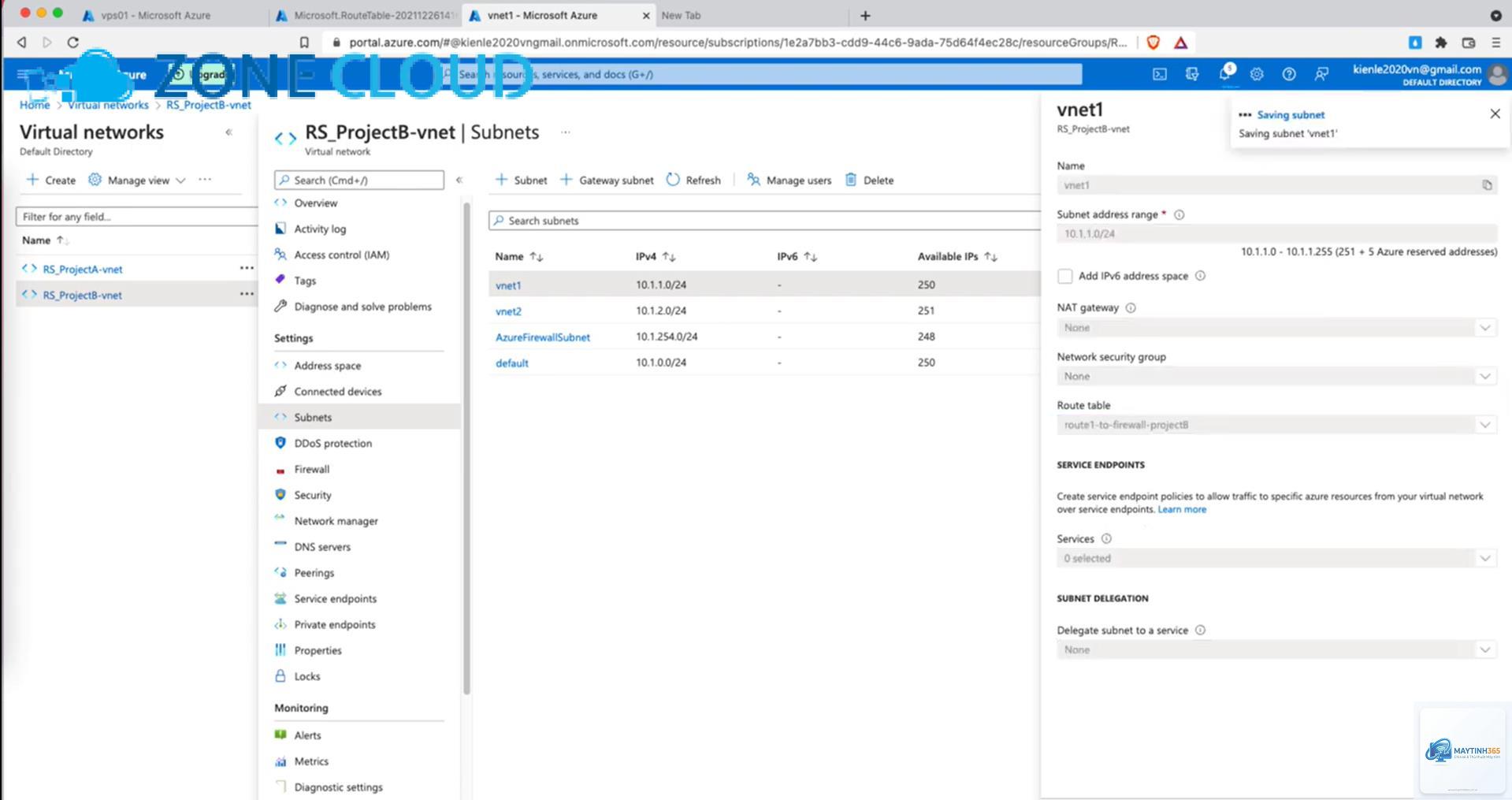
Task: Sort subnets by Name column
Action: click(519, 257)
